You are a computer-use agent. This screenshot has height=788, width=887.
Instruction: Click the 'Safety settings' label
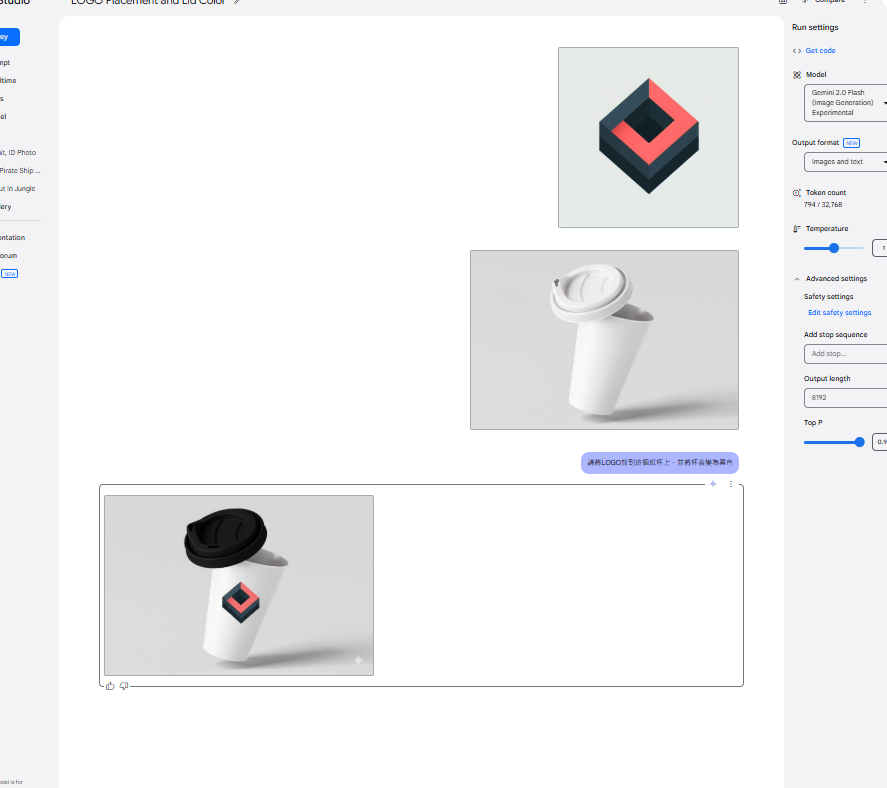point(828,296)
